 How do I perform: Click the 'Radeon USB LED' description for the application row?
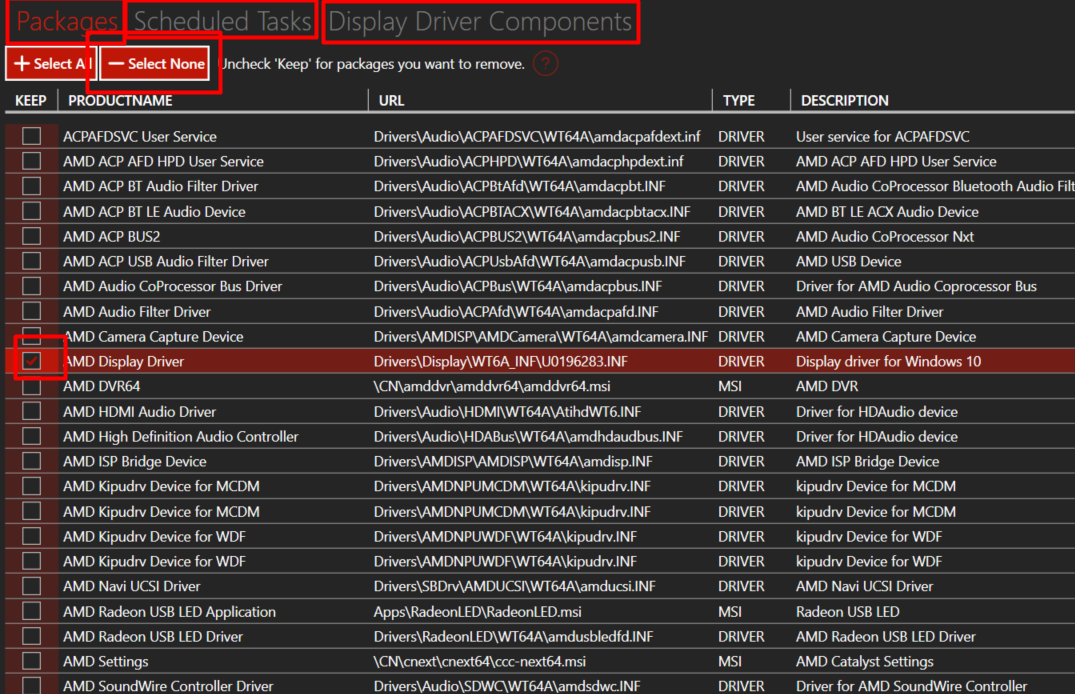tap(847, 612)
